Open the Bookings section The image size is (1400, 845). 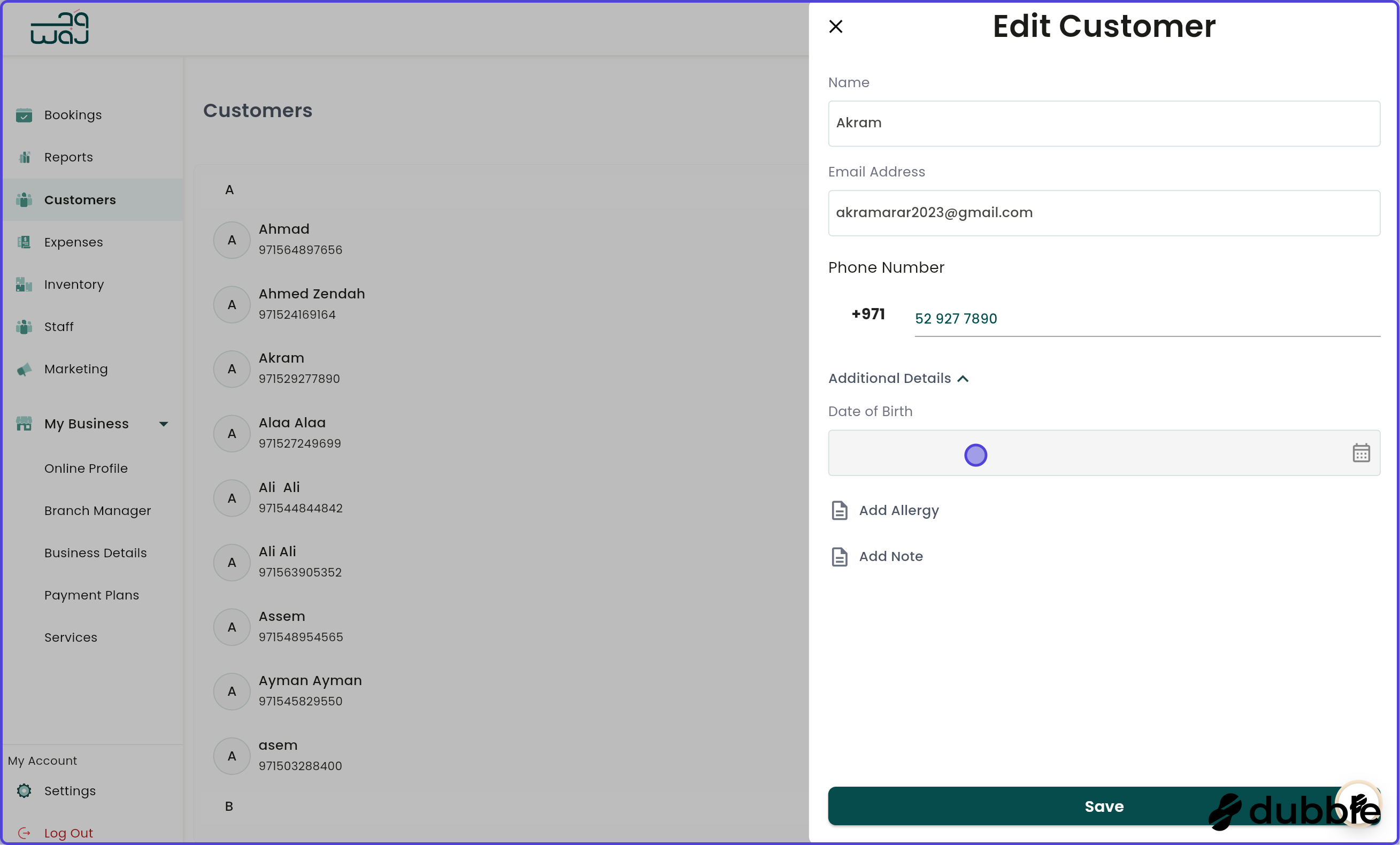pyautogui.click(x=72, y=115)
